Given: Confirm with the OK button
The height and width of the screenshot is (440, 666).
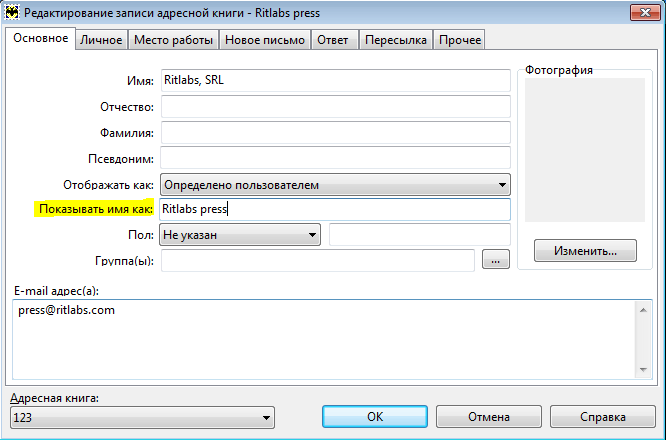Looking at the screenshot, I should click(375, 417).
